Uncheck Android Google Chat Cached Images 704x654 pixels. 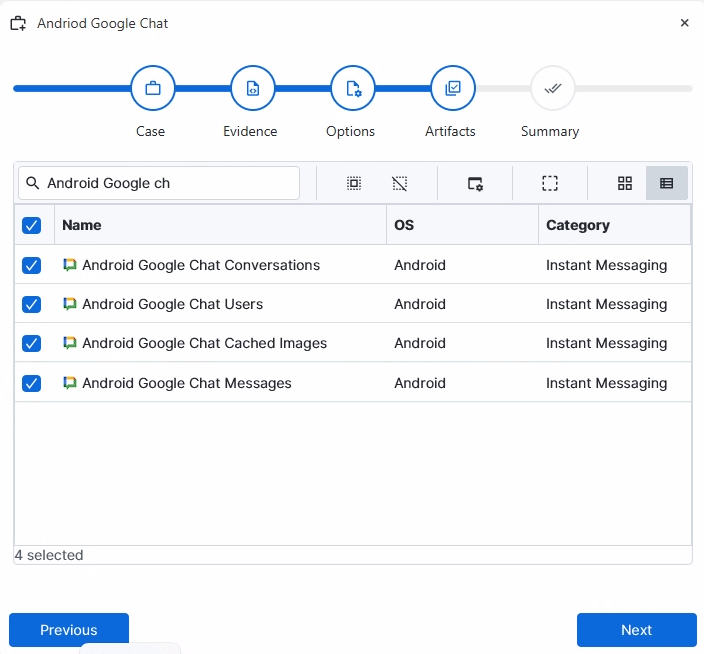point(32,343)
